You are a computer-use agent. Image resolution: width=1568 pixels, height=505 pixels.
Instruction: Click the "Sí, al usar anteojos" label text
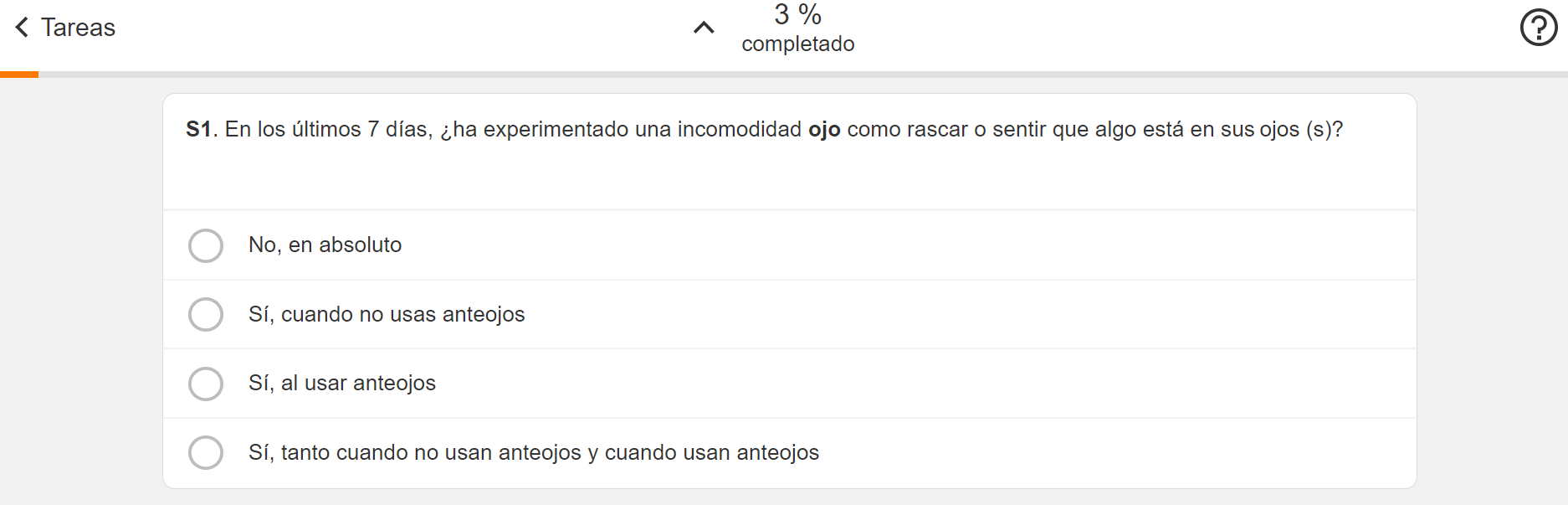click(342, 383)
